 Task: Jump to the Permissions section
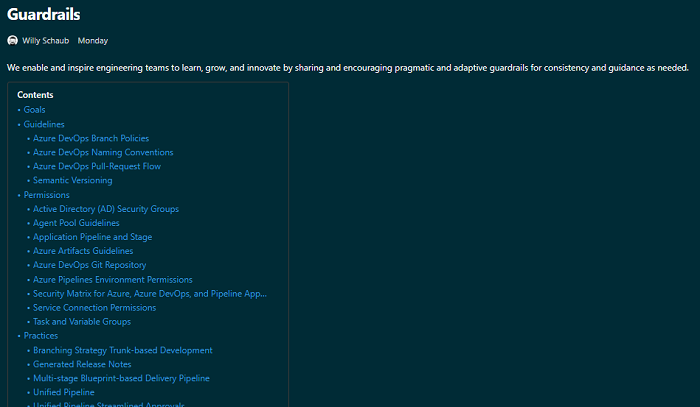tap(46, 195)
